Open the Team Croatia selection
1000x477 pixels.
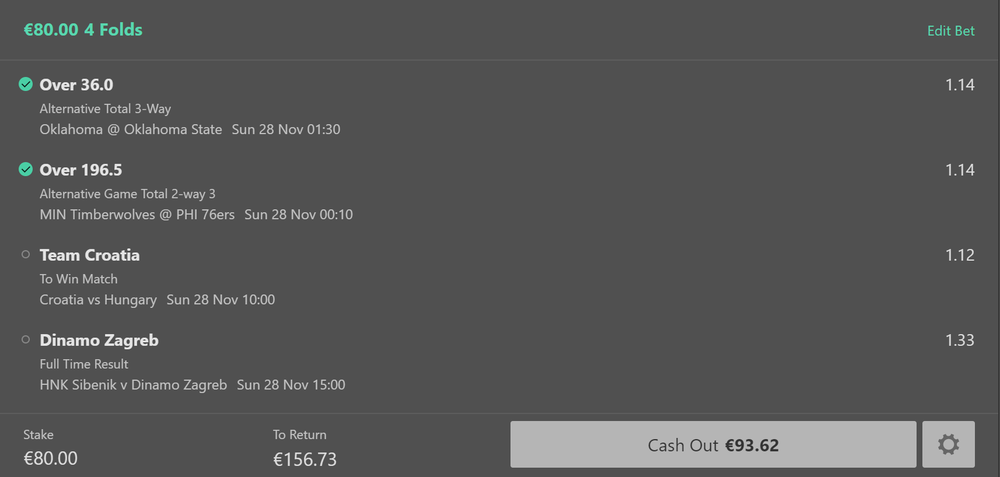pyautogui.click(x=90, y=255)
